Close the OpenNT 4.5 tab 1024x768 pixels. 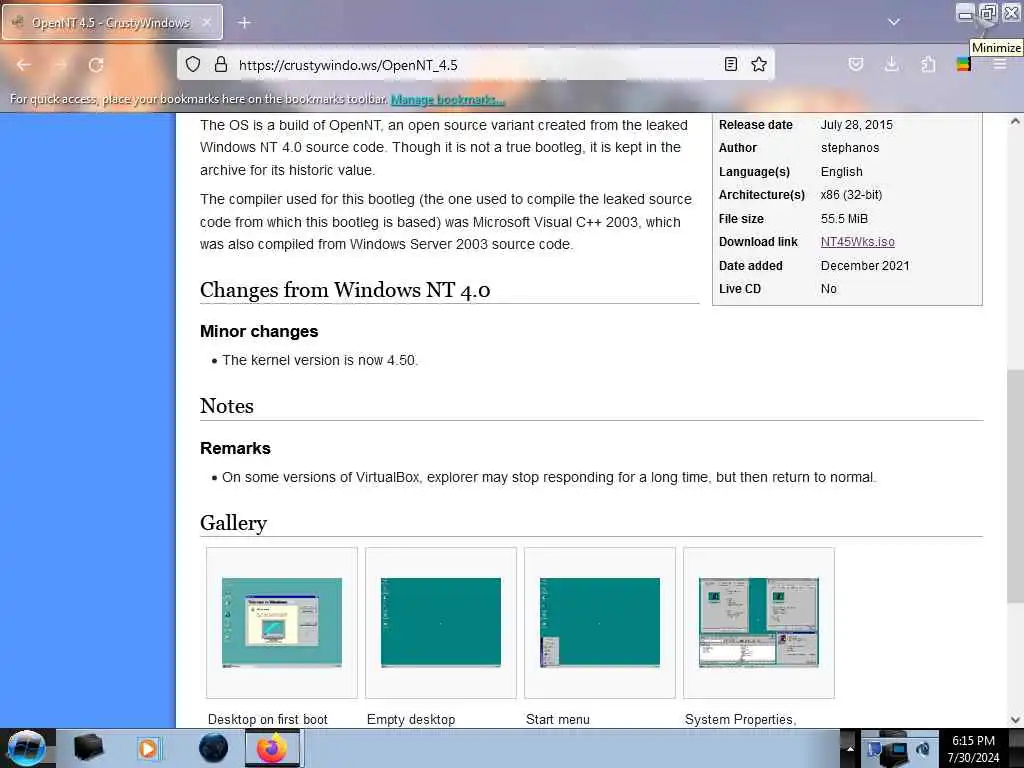(x=206, y=23)
